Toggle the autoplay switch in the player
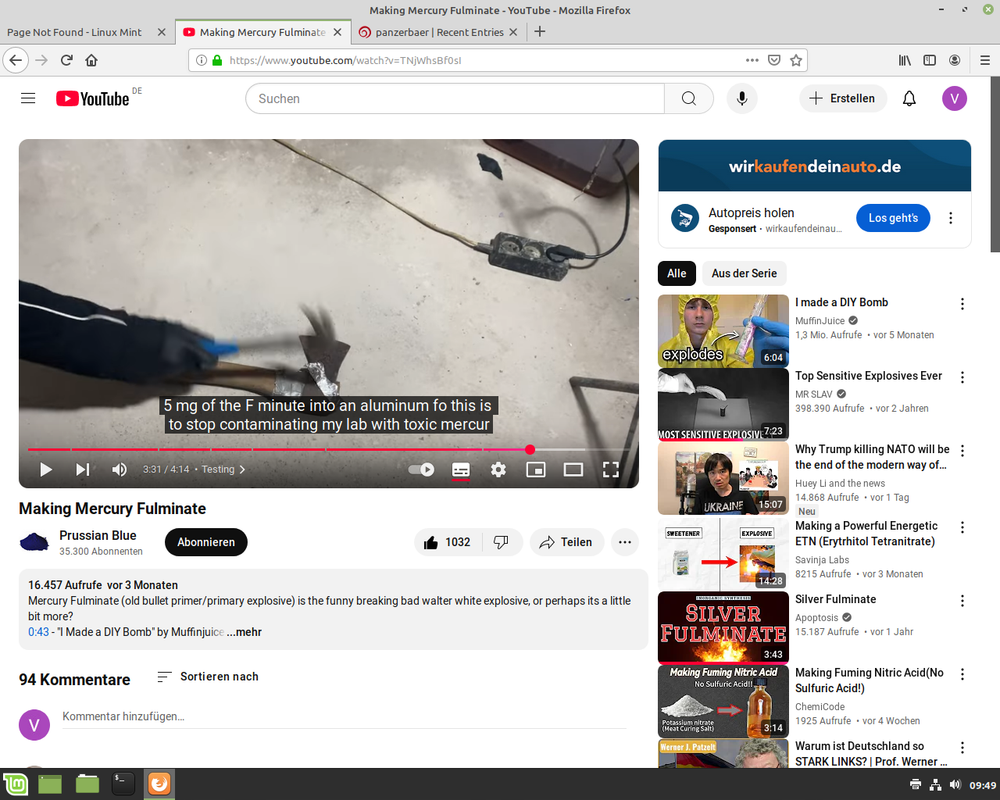The width and height of the screenshot is (1000, 800). (x=422, y=470)
